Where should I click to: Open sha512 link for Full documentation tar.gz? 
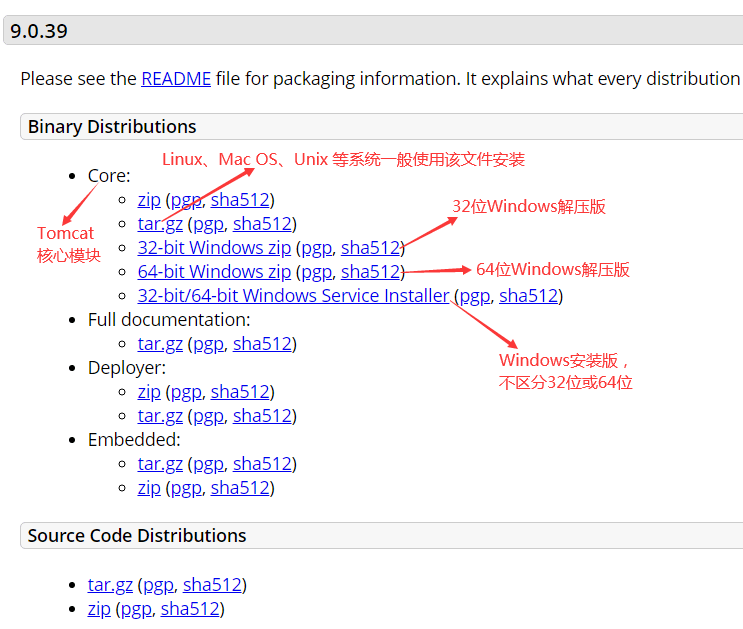pyautogui.click(x=262, y=344)
